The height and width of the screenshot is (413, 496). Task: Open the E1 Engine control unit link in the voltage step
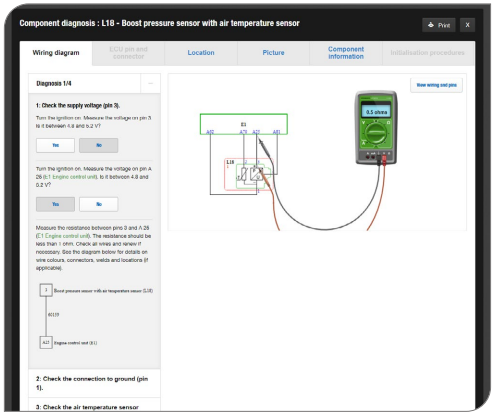[x=70, y=177]
